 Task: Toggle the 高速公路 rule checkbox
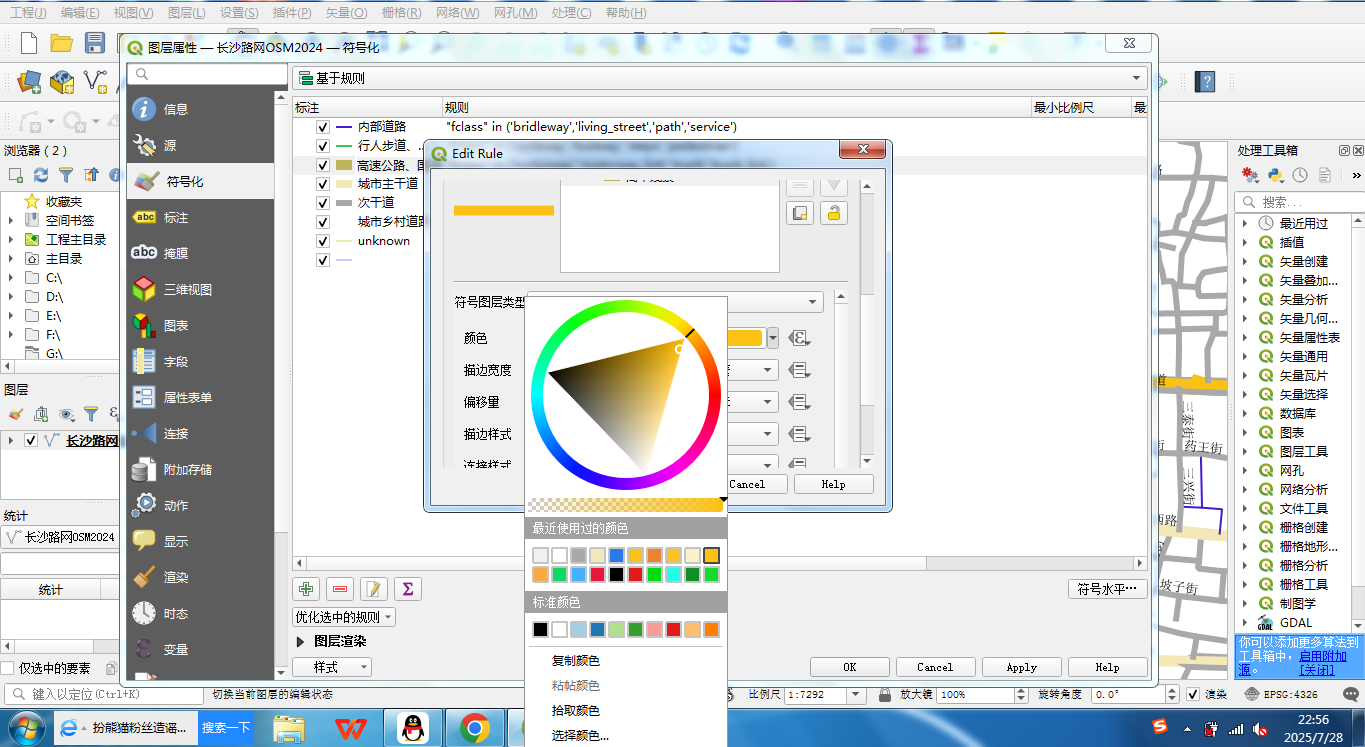(x=323, y=165)
